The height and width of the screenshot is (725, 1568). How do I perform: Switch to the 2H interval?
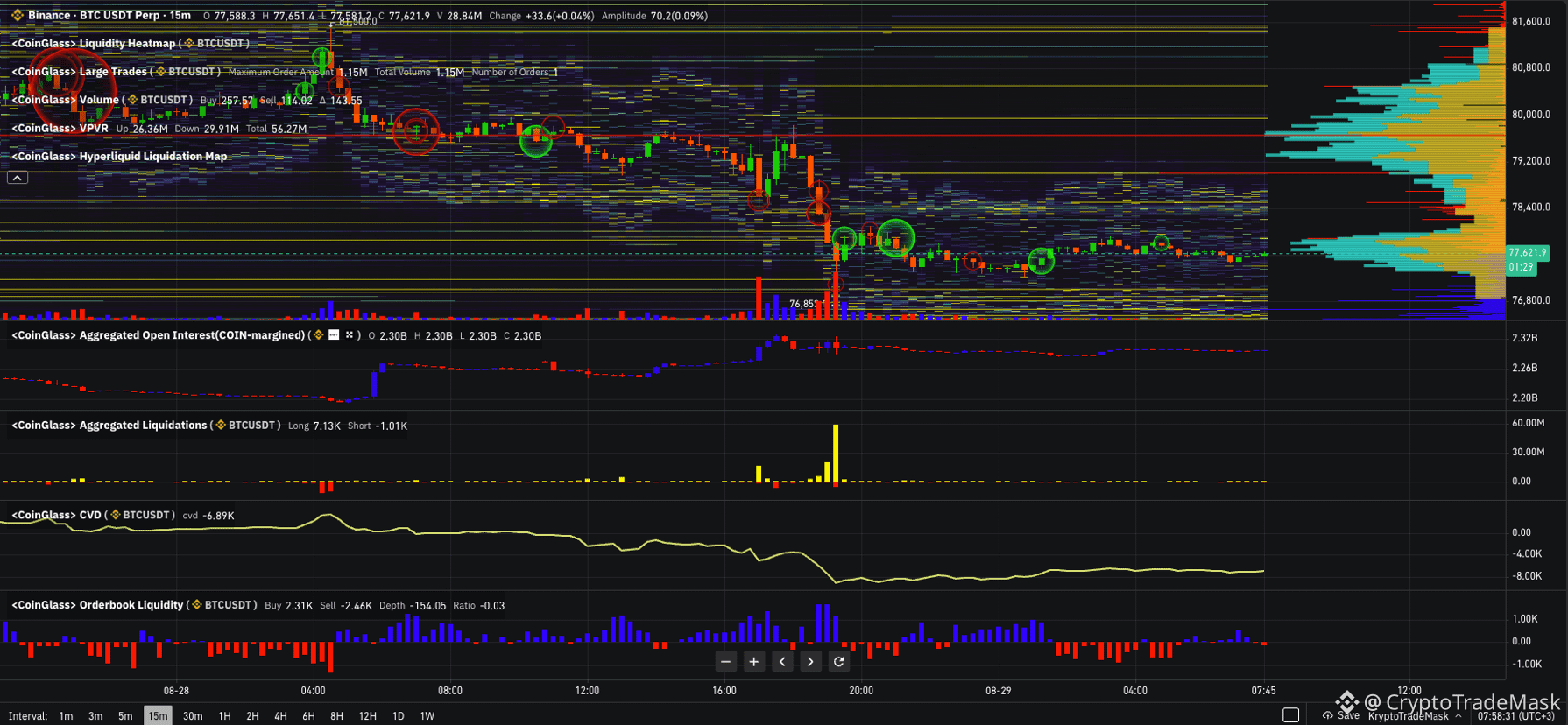[252, 716]
